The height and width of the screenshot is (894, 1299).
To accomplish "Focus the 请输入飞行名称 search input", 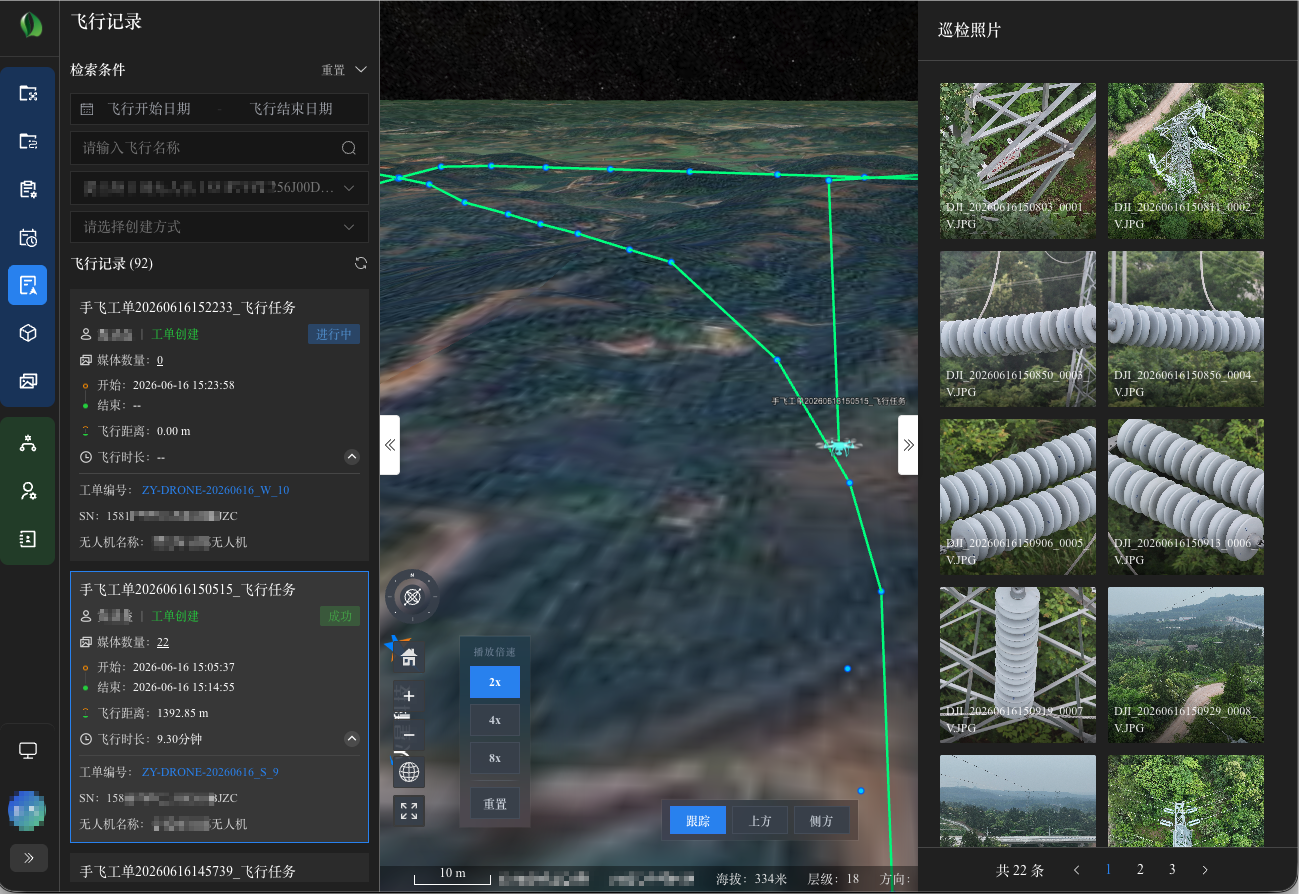I will (219, 148).
